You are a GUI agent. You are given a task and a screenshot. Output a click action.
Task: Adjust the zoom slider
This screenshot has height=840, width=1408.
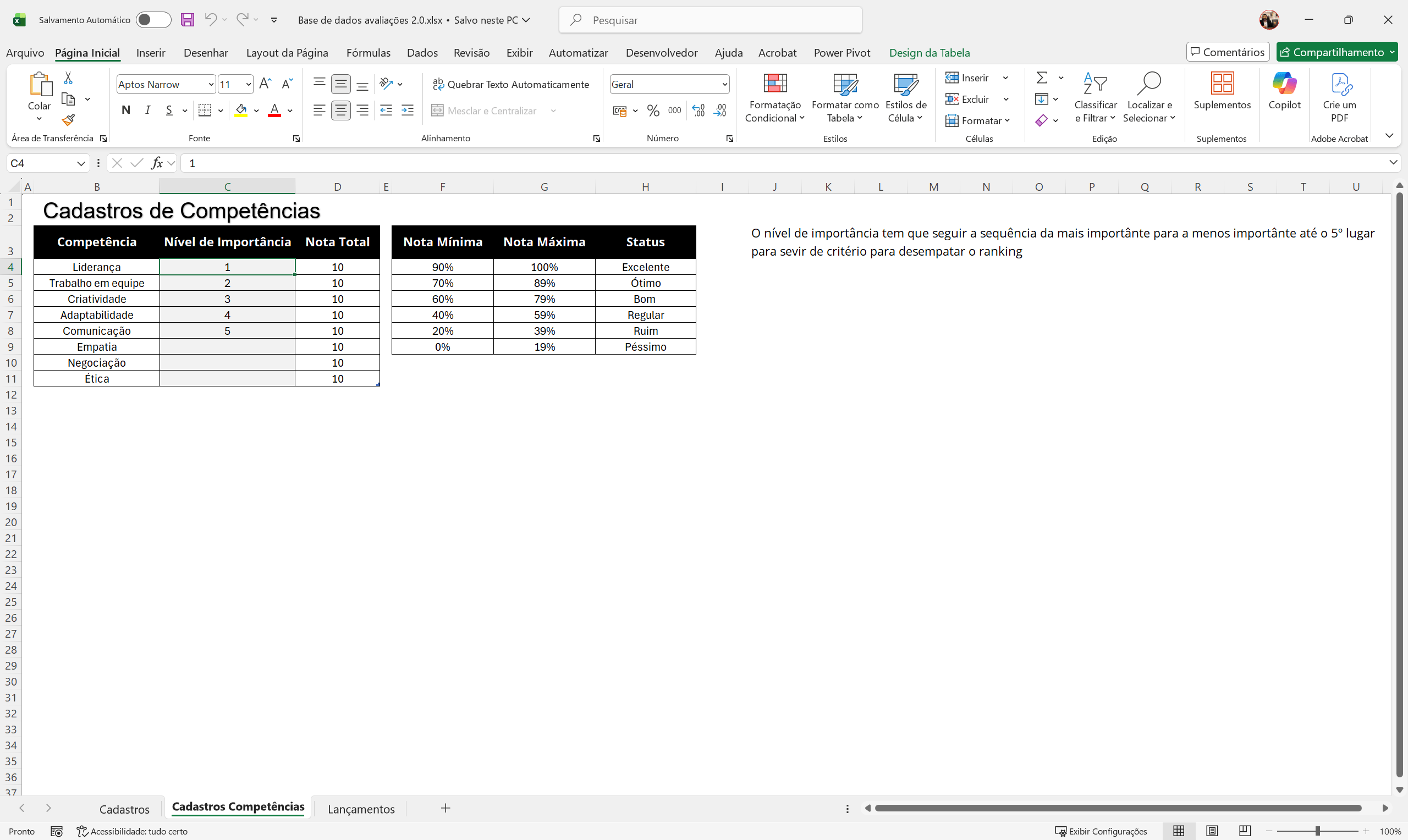(1317, 831)
